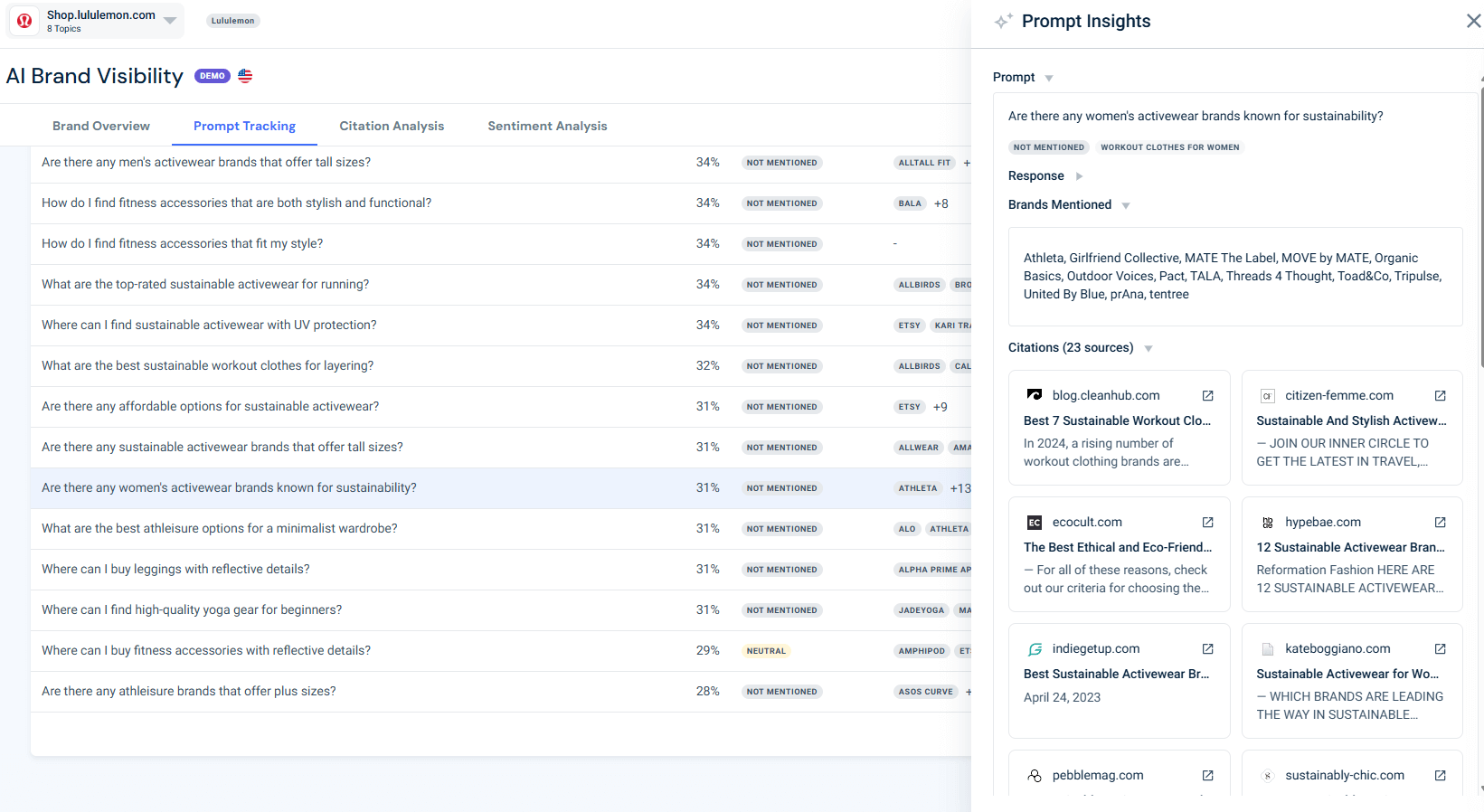Click the blog.cleanhub.com favicon

pyautogui.click(x=1035, y=395)
